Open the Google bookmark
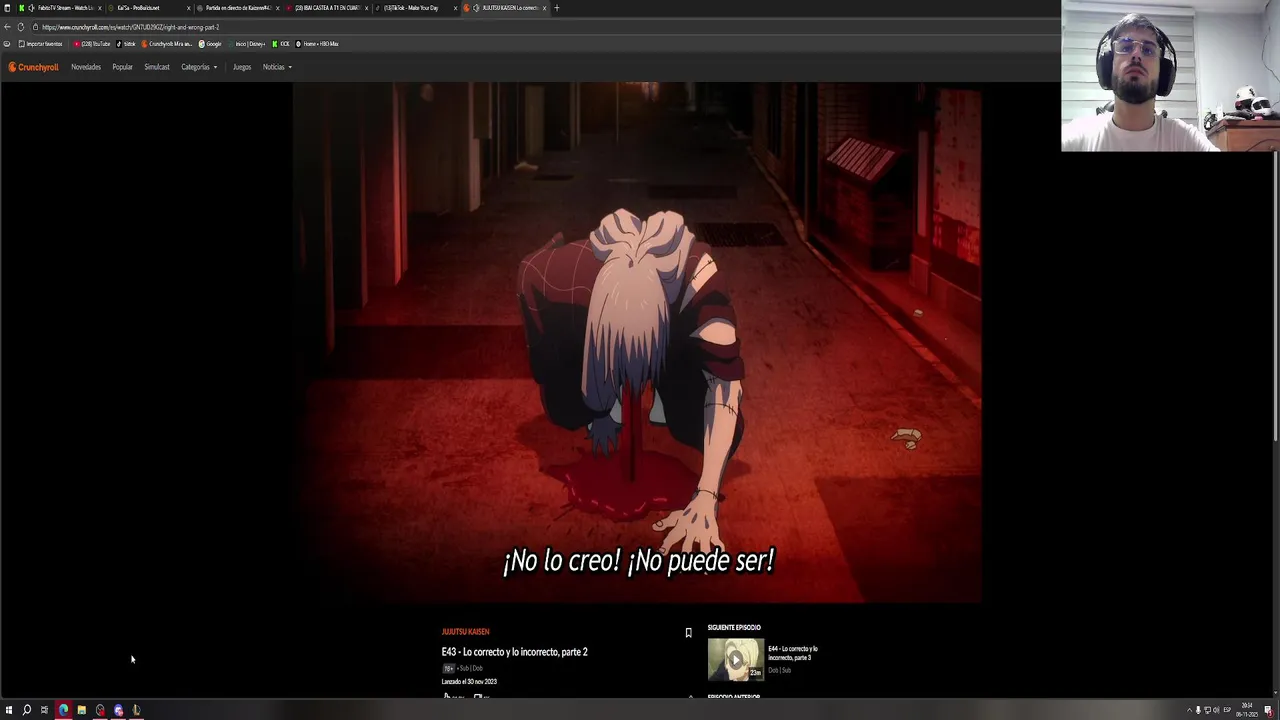The image size is (1280, 720). click(210, 44)
